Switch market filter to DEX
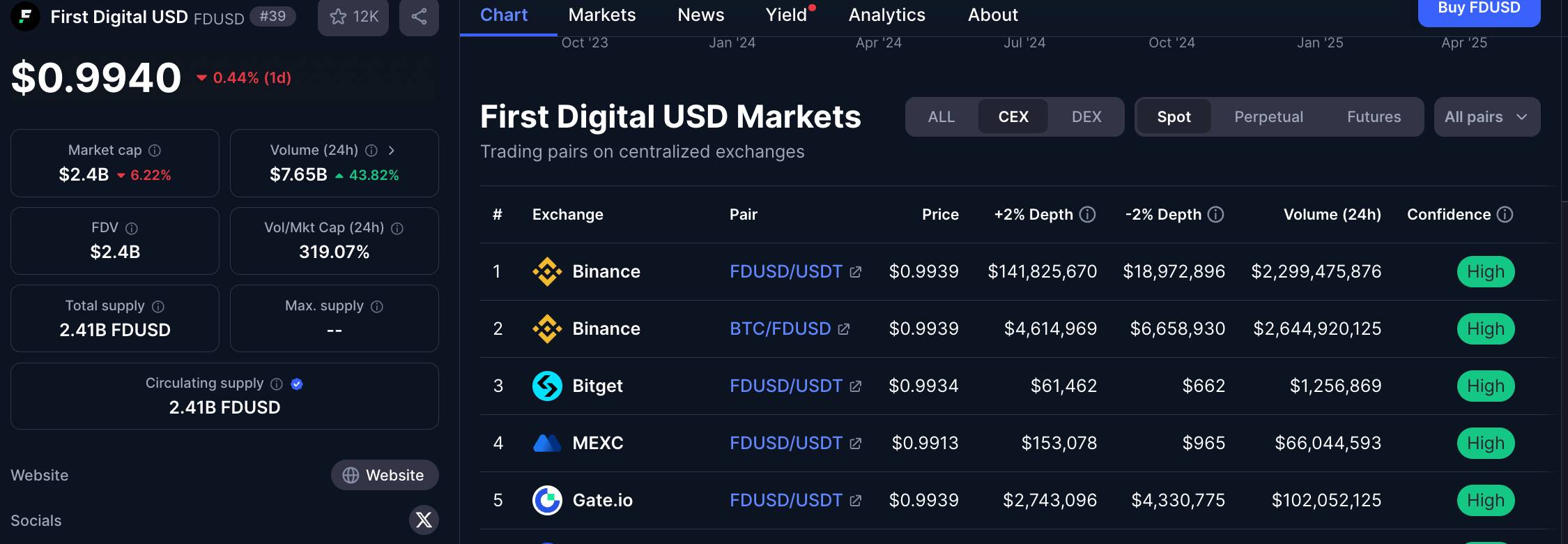Screen dimensions: 1568x544 (x=1086, y=117)
